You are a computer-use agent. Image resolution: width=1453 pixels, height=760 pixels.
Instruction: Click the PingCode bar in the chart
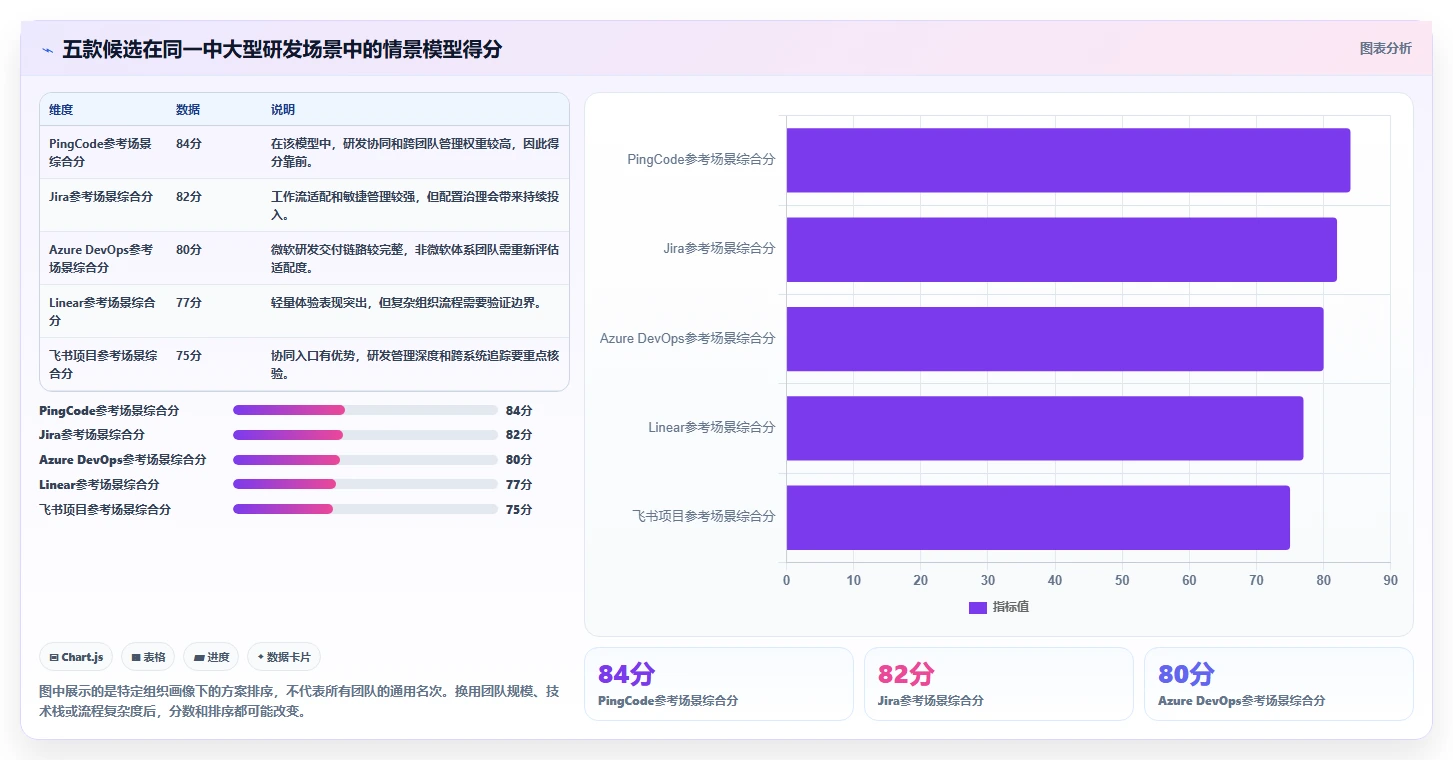click(1068, 160)
